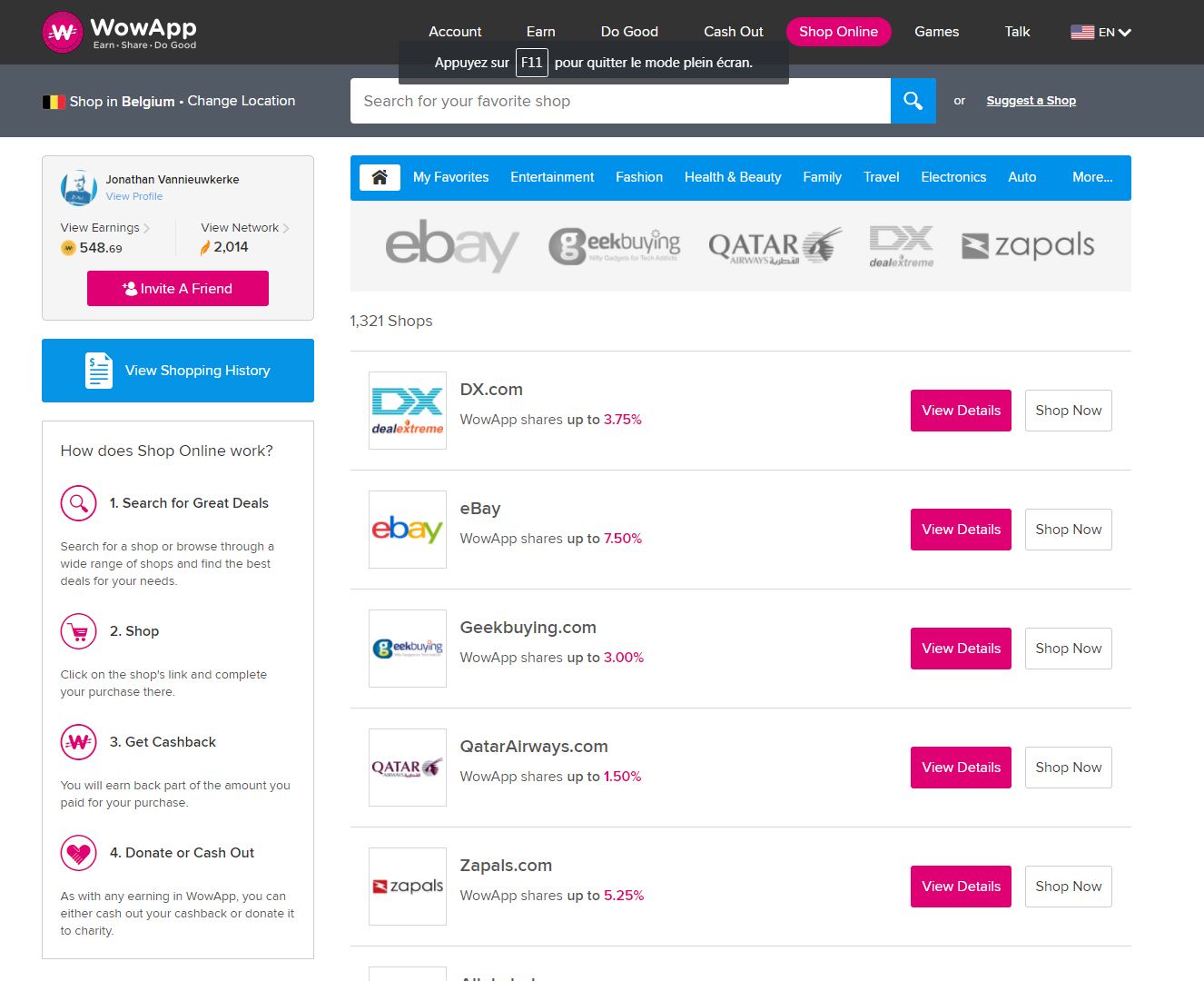Click the Belgium flag icon
Image resolution: width=1204 pixels, height=981 pixels.
[54, 102]
